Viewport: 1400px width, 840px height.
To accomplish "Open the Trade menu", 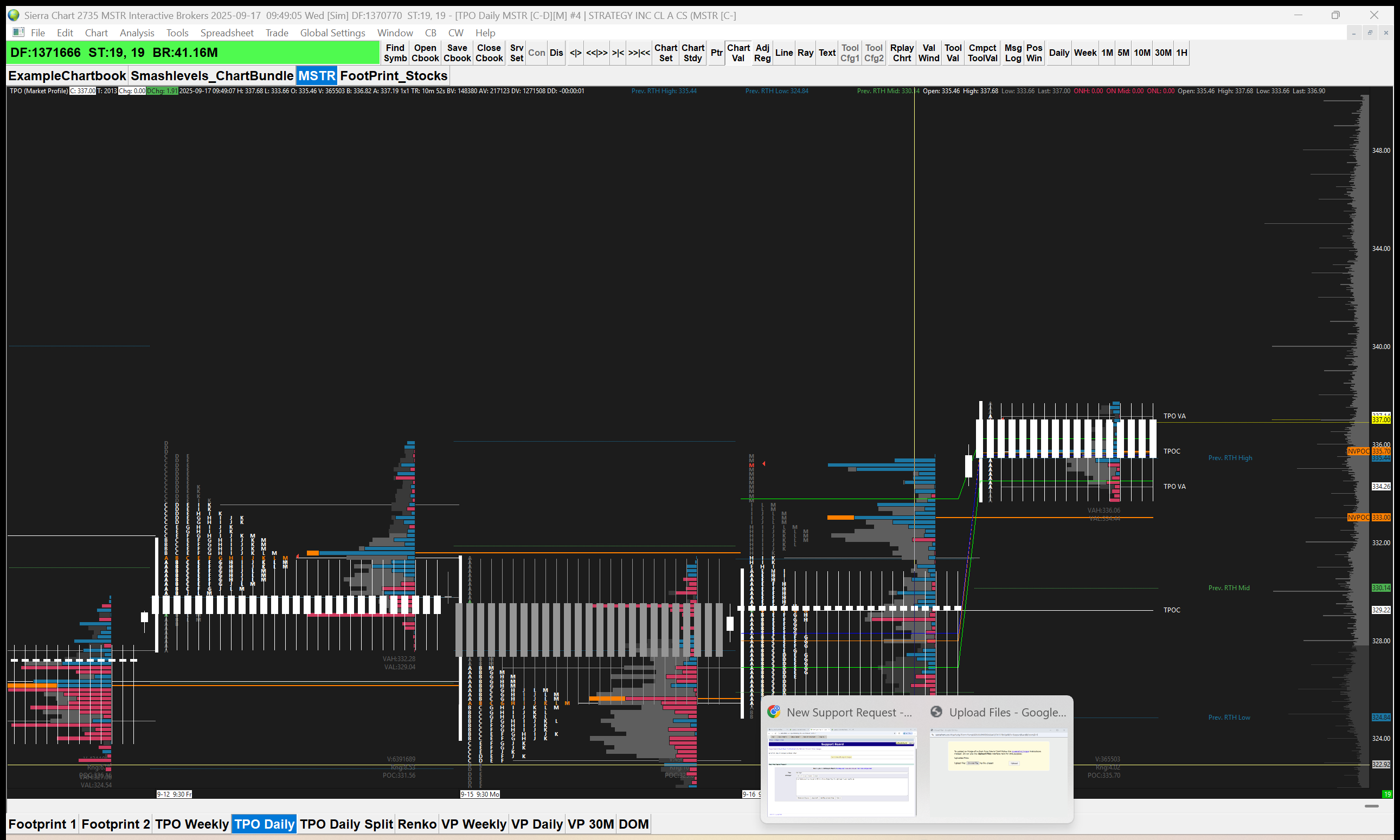I will [x=277, y=33].
